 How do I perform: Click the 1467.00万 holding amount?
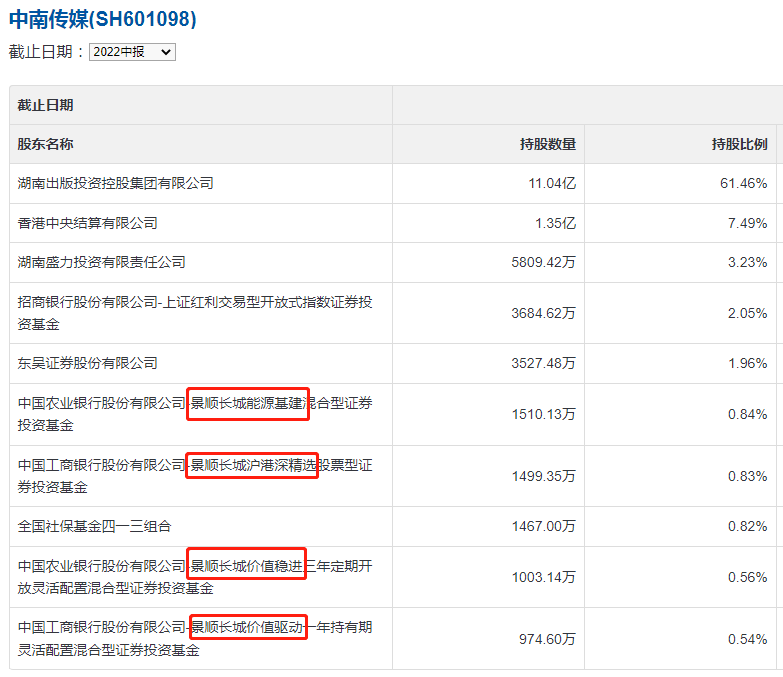tap(544, 526)
